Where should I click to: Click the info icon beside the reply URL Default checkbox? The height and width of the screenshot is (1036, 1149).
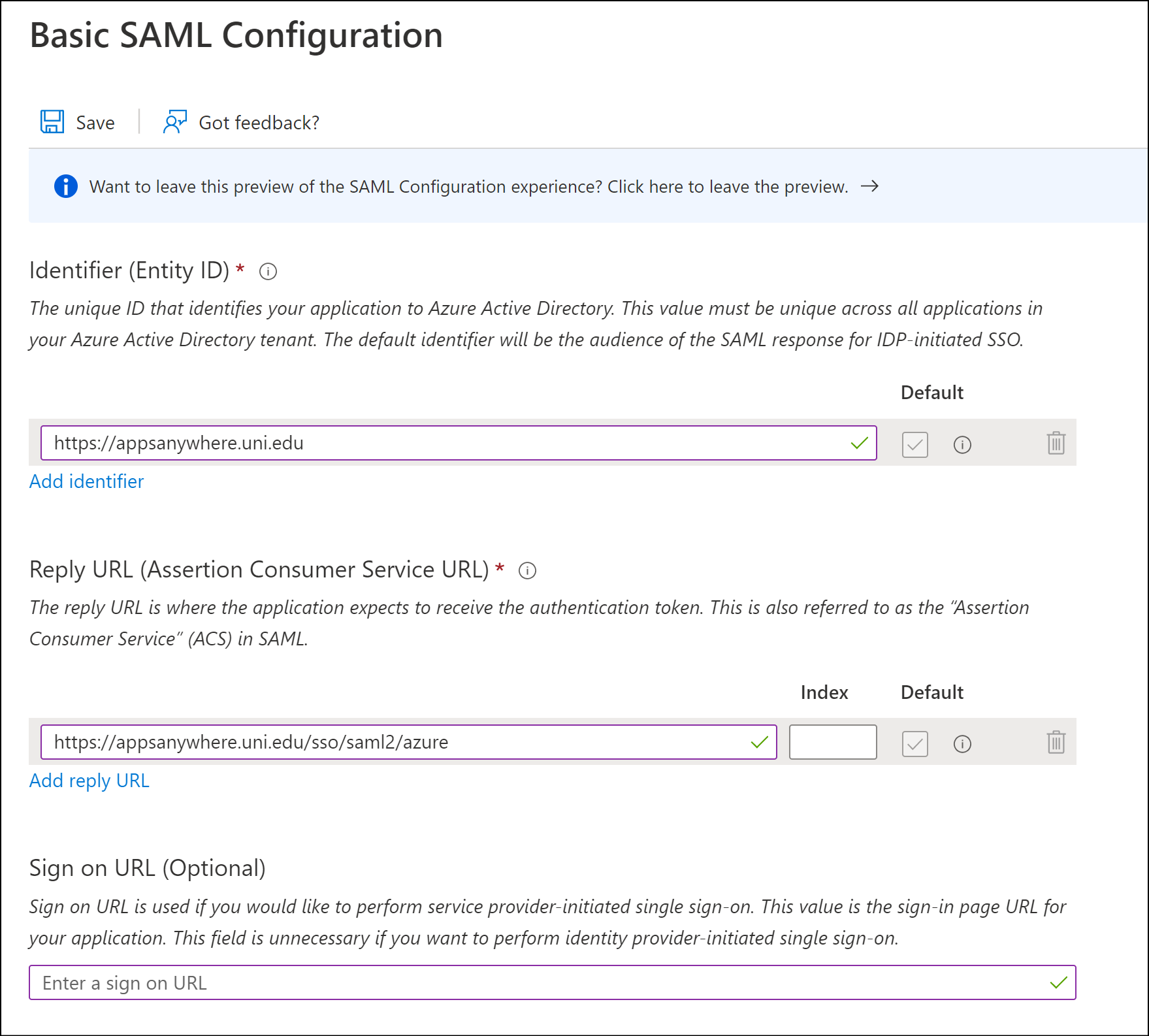[962, 743]
